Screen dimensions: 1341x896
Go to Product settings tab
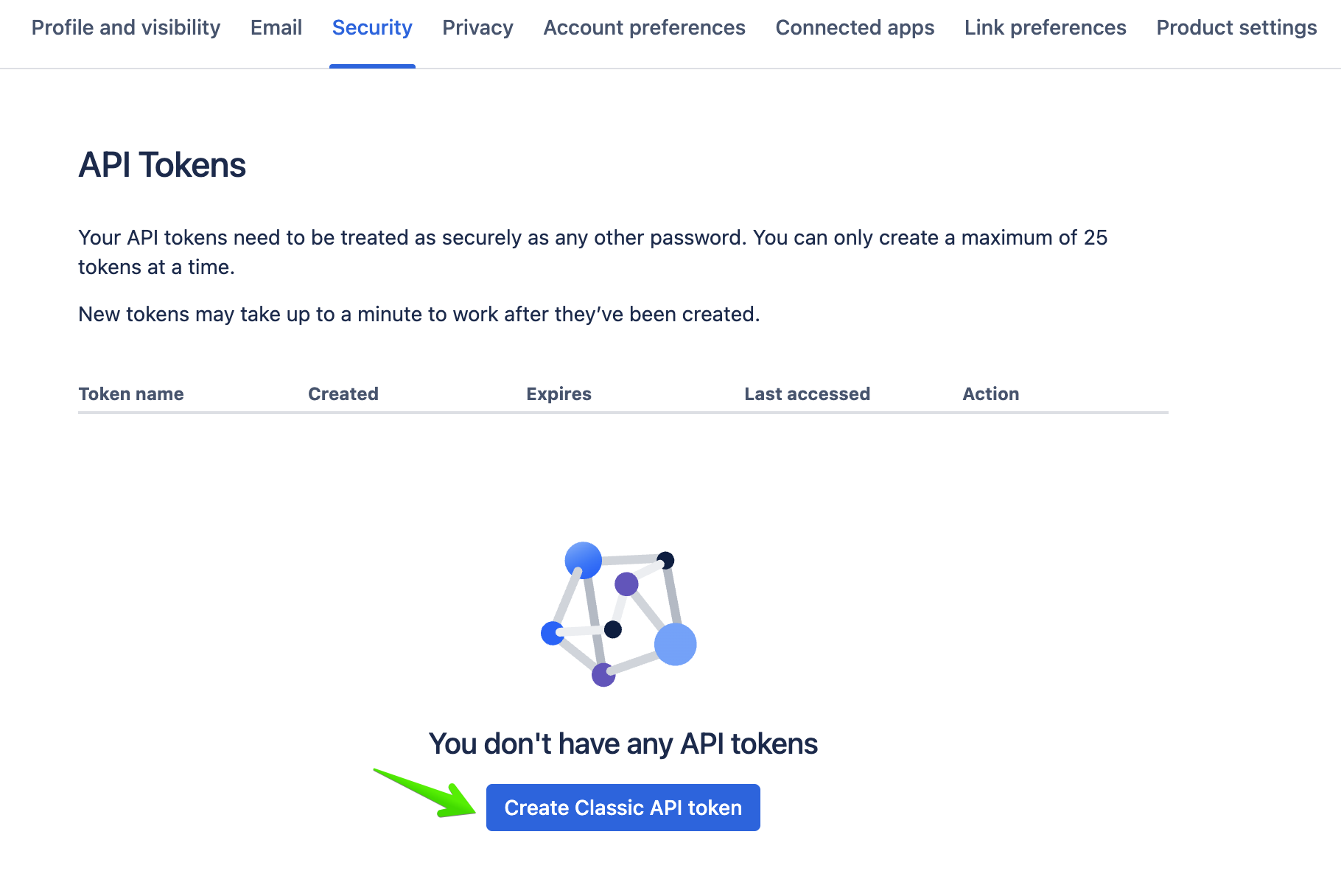coord(1236,28)
